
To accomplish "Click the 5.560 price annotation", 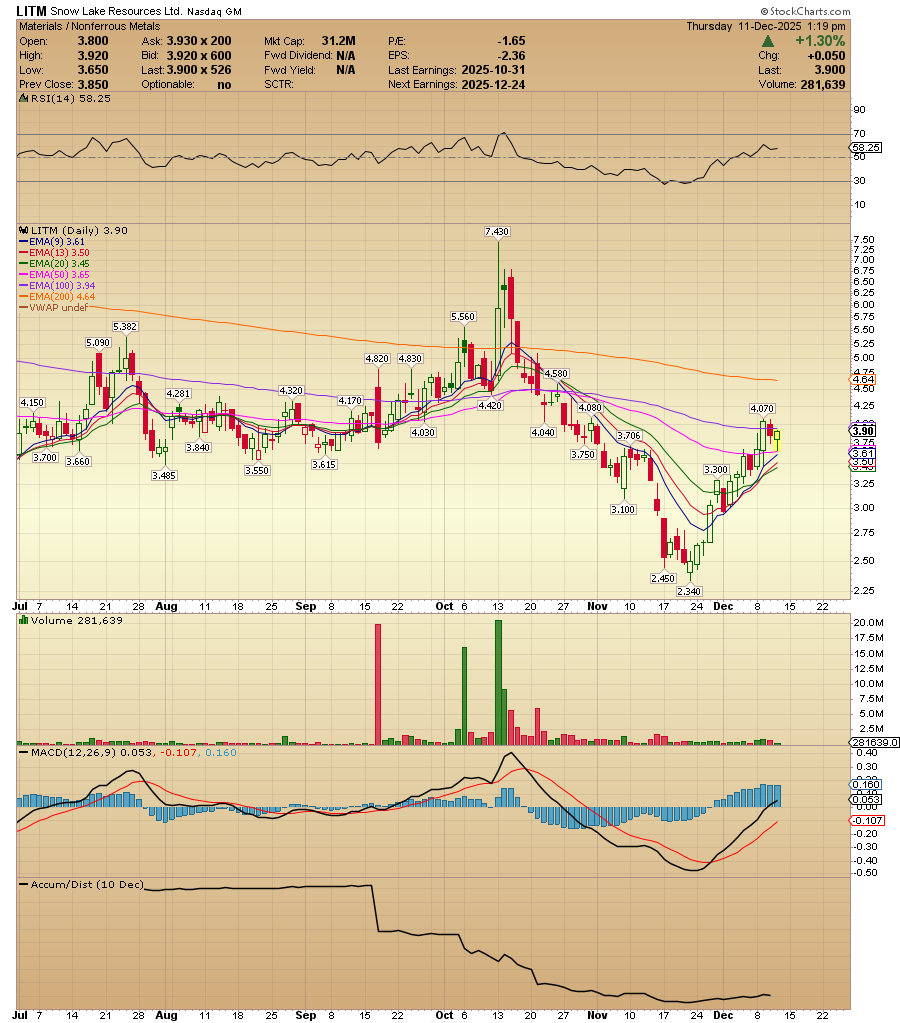I will (x=463, y=316).
